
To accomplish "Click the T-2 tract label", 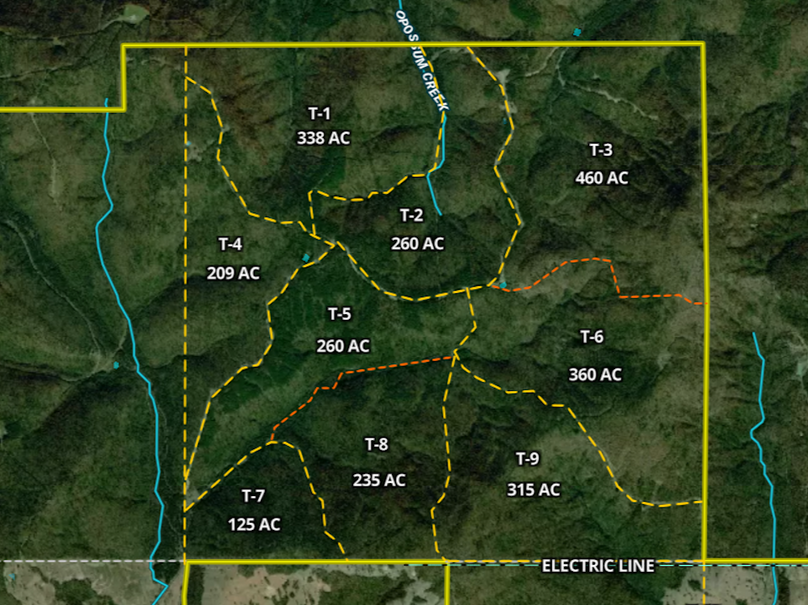I will click(411, 215).
